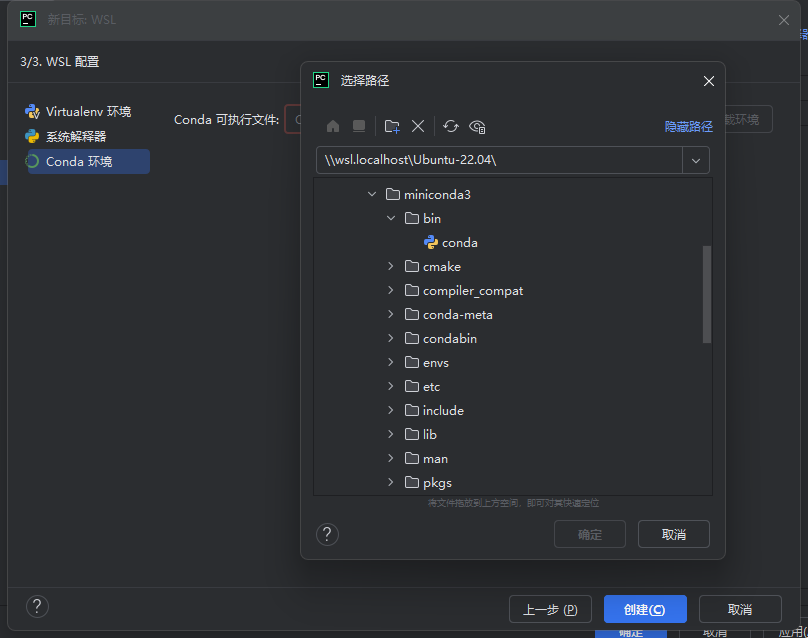This screenshot has width=808, height=638.
Task: Expand the conda-meta folder
Action: 391,314
